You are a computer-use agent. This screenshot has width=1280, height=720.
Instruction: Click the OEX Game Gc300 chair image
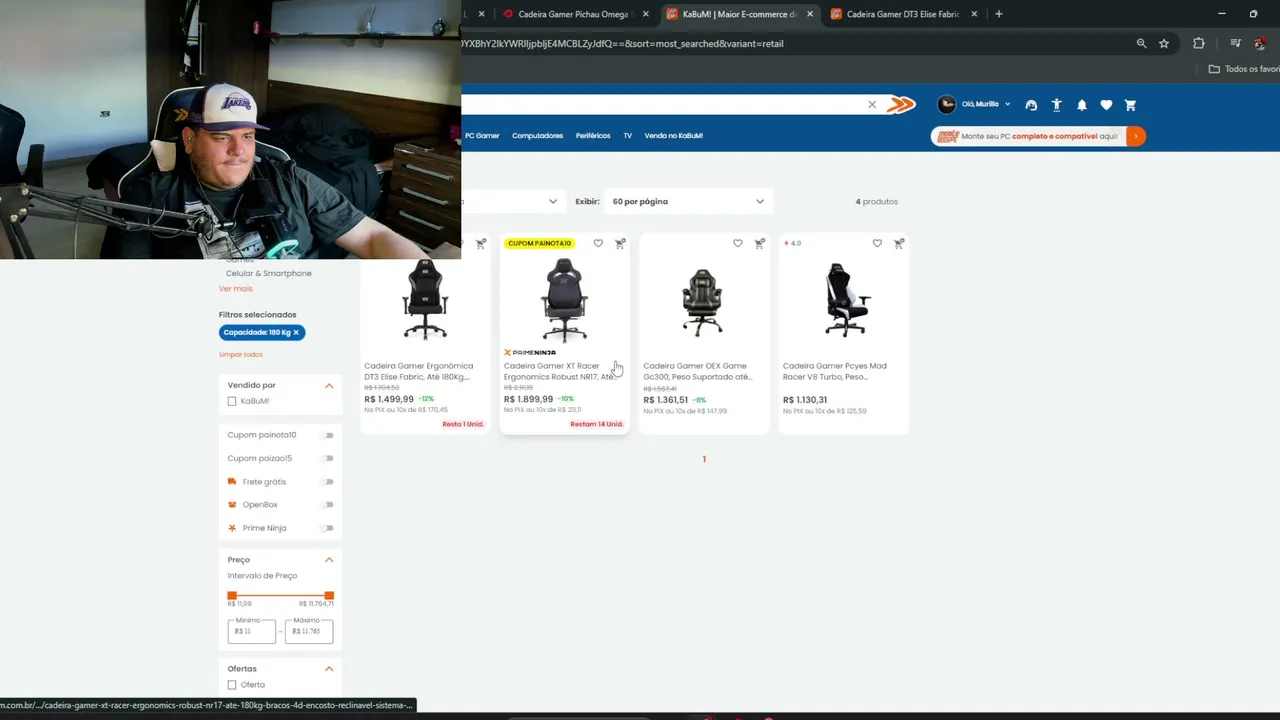[x=703, y=302]
